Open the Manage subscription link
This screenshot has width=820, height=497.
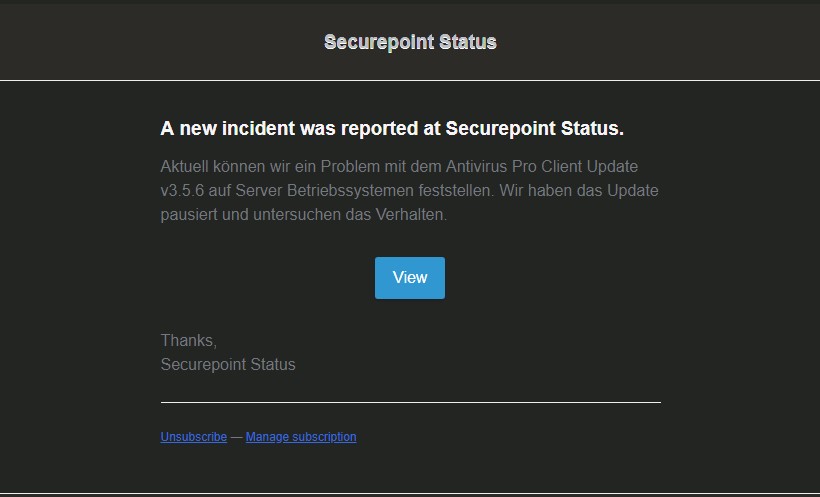(x=301, y=437)
